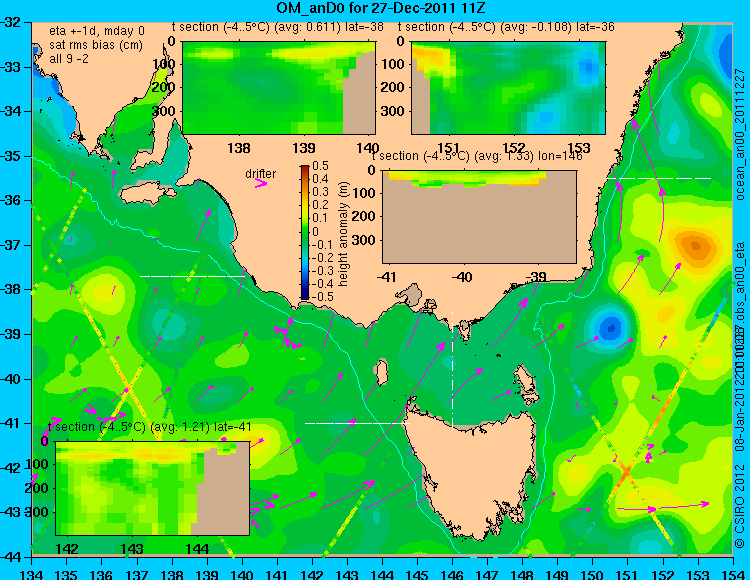Click the magenta drifter legend arrow marker
750x580 pixels.
(x=261, y=183)
